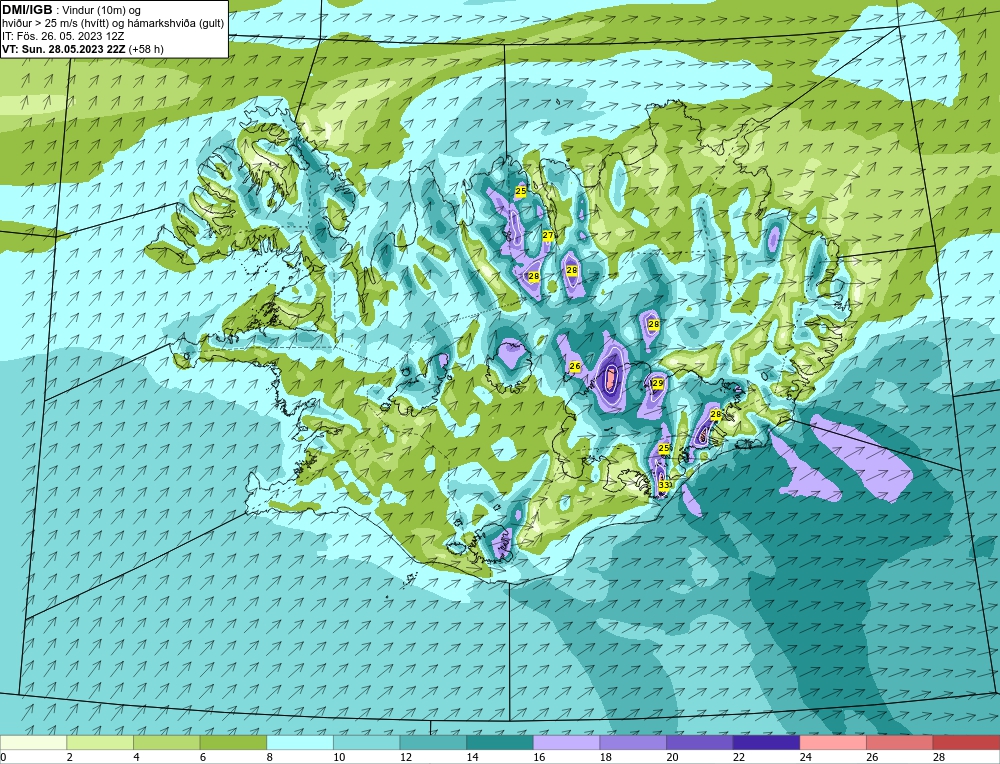Select the dark teal 14–16 m/s legend swatch

coord(500,743)
